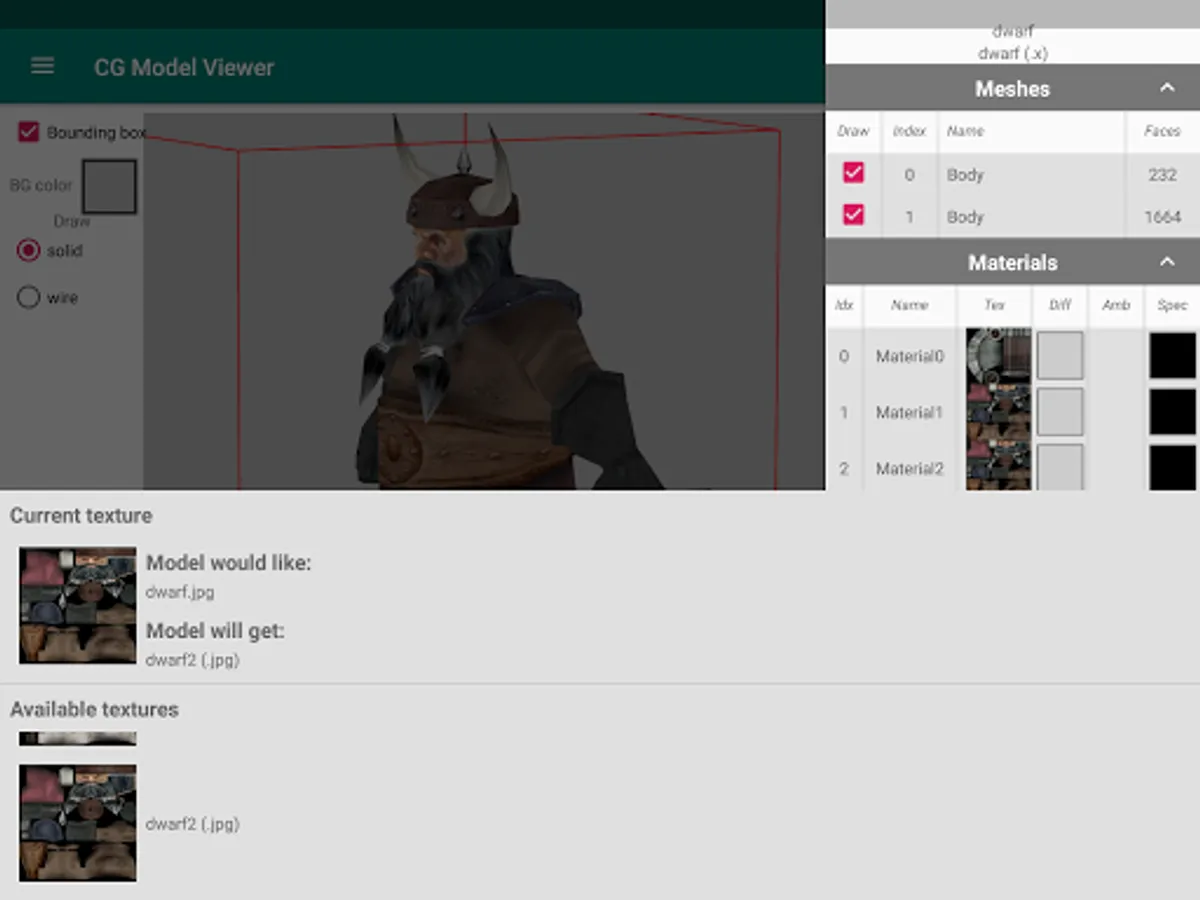The width and height of the screenshot is (1200, 900).
Task: Select Material0 name cell
Action: click(x=909, y=356)
